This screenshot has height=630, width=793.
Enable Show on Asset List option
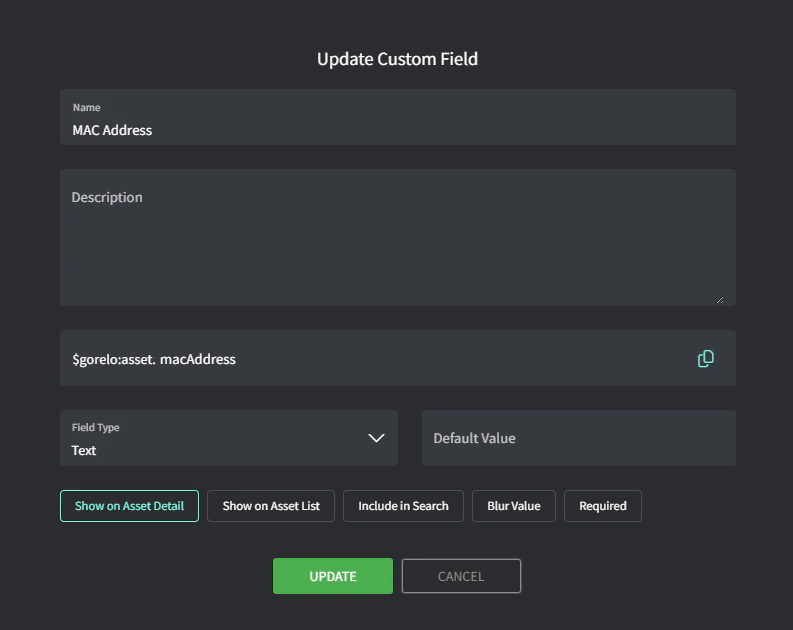pyautogui.click(x=271, y=506)
